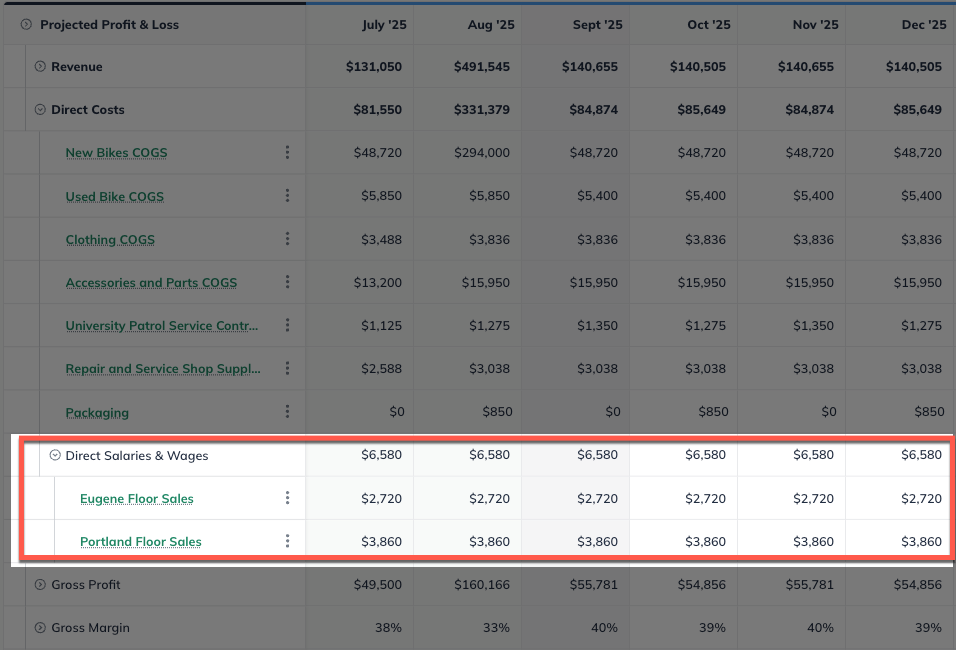Screen dimensions: 956x650
Task: Select Accessories and Parts July value $13,200
Action: [377, 282]
